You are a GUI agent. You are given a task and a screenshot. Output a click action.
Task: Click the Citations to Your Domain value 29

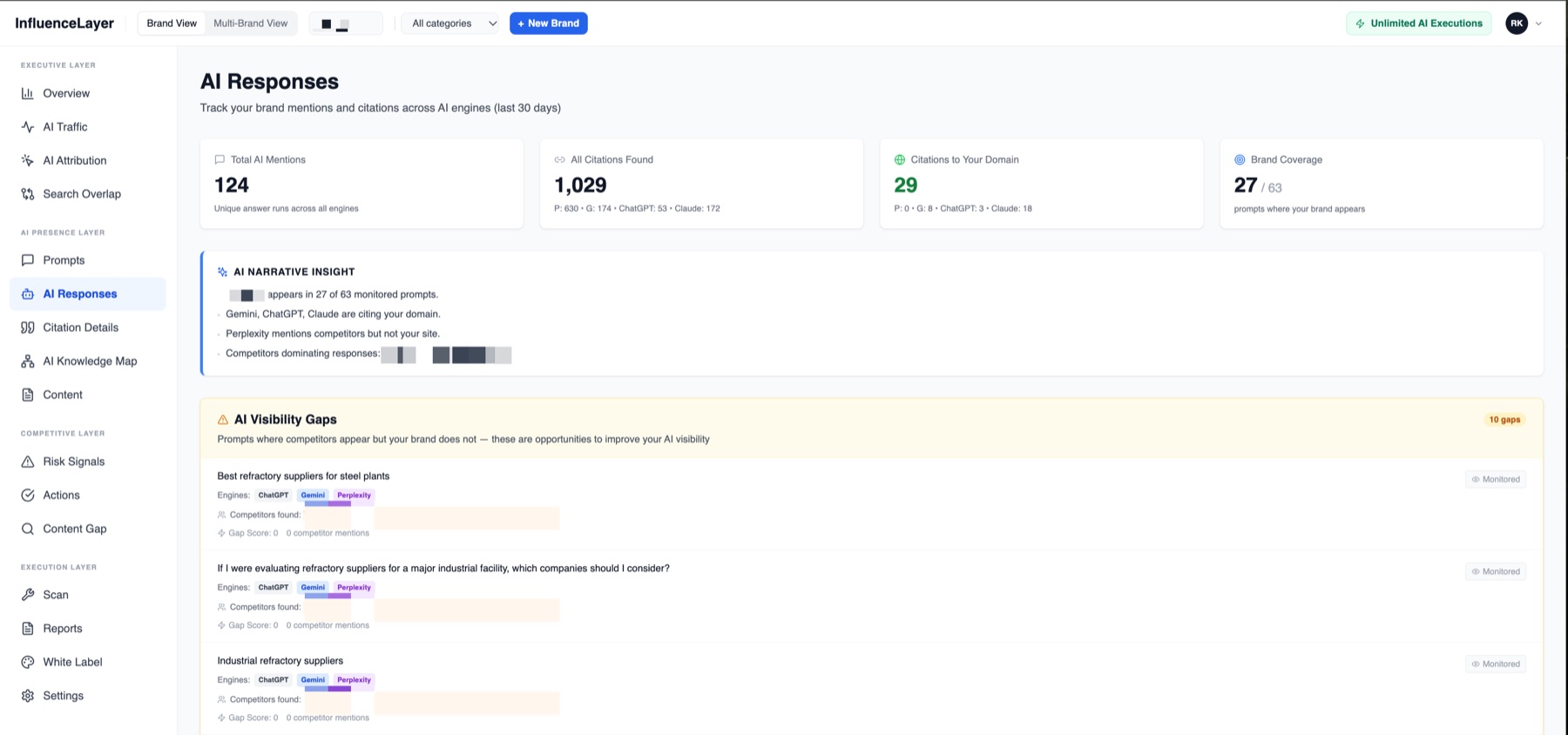(906, 185)
